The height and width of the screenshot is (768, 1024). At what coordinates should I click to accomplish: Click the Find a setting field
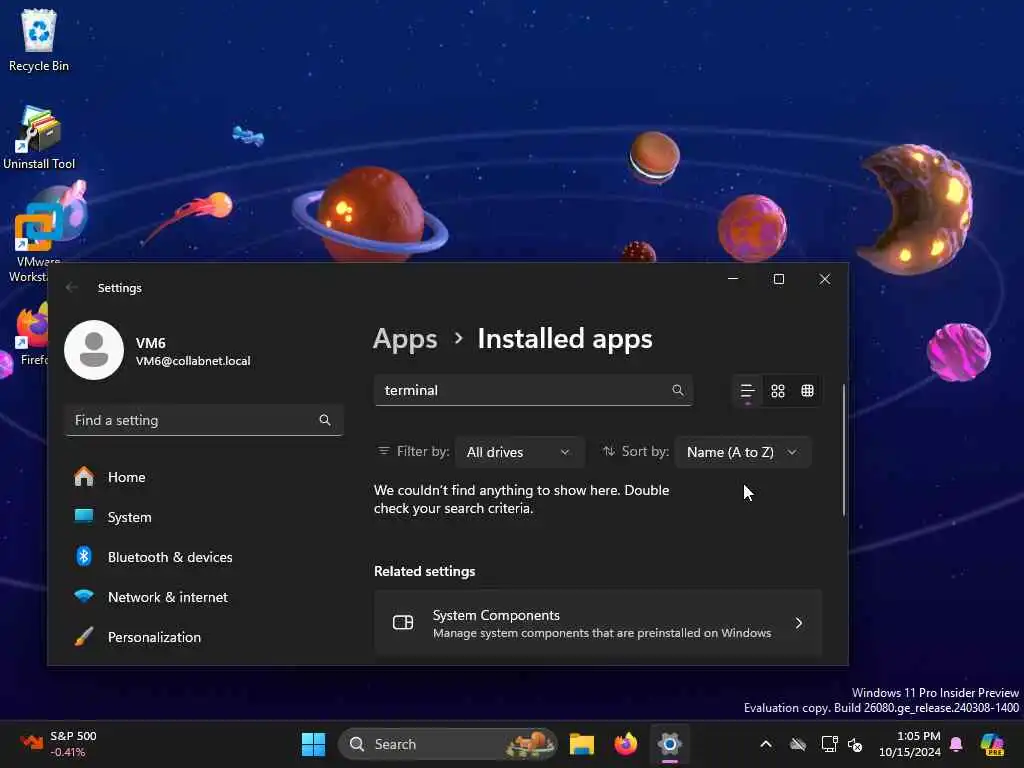[x=204, y=420]
